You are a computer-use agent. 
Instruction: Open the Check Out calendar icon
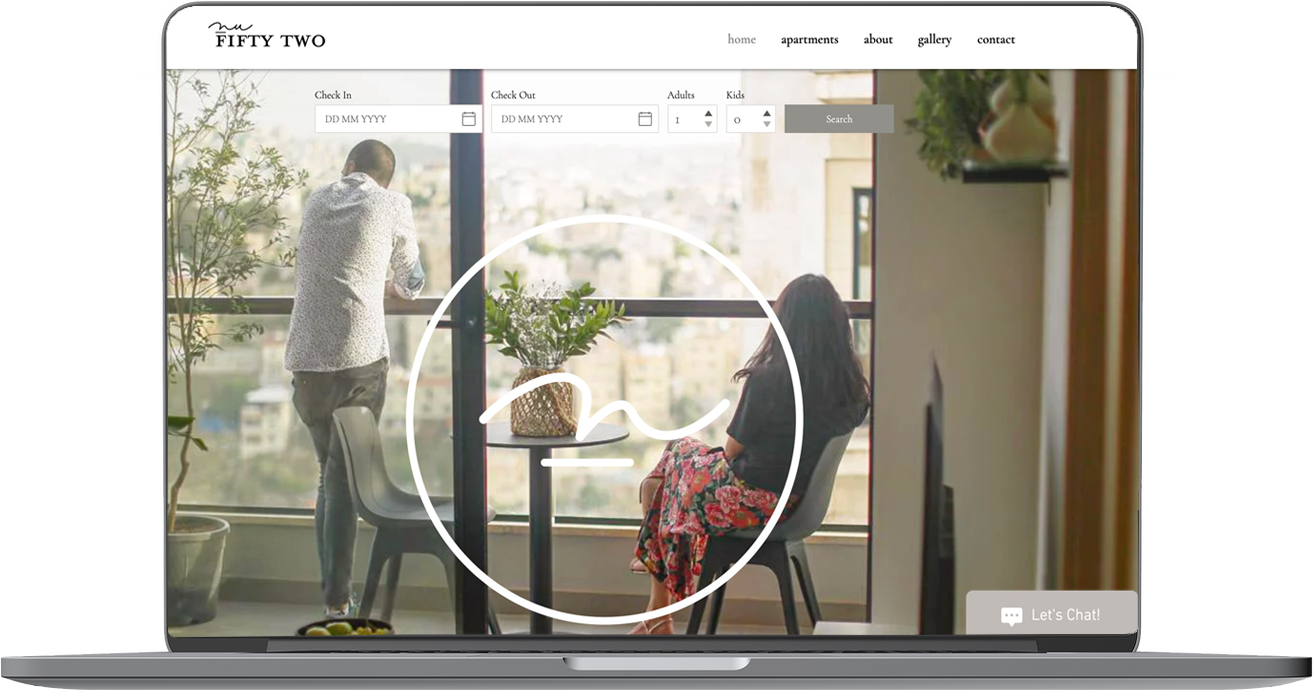(x=645, y=119)
